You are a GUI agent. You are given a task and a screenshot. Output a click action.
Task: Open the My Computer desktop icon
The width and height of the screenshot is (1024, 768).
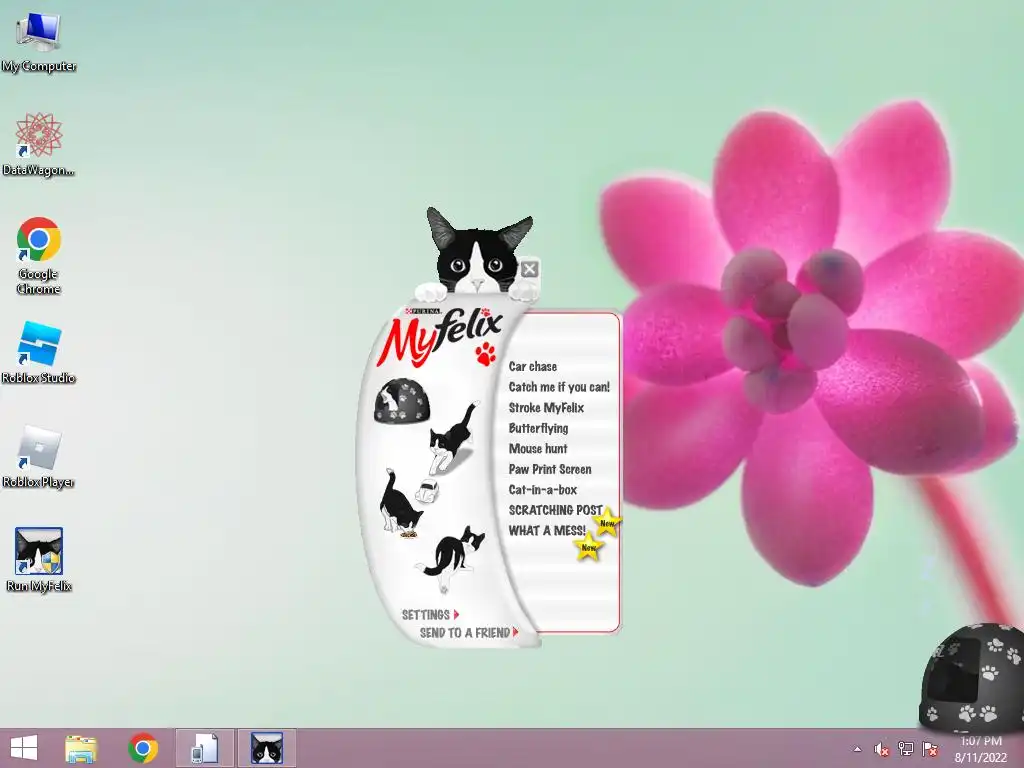pos(39,42)
